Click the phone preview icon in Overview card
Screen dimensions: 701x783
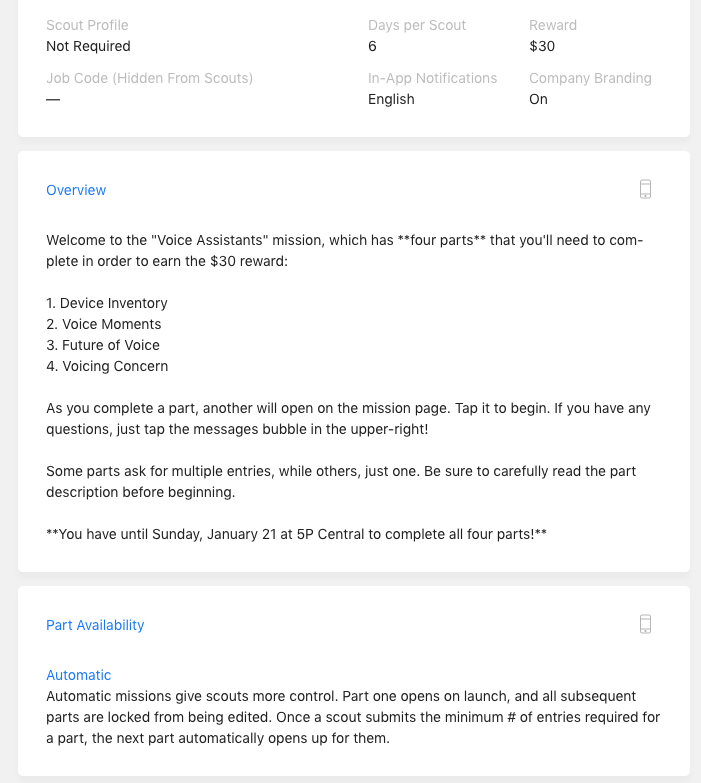(x=645, y=189)
